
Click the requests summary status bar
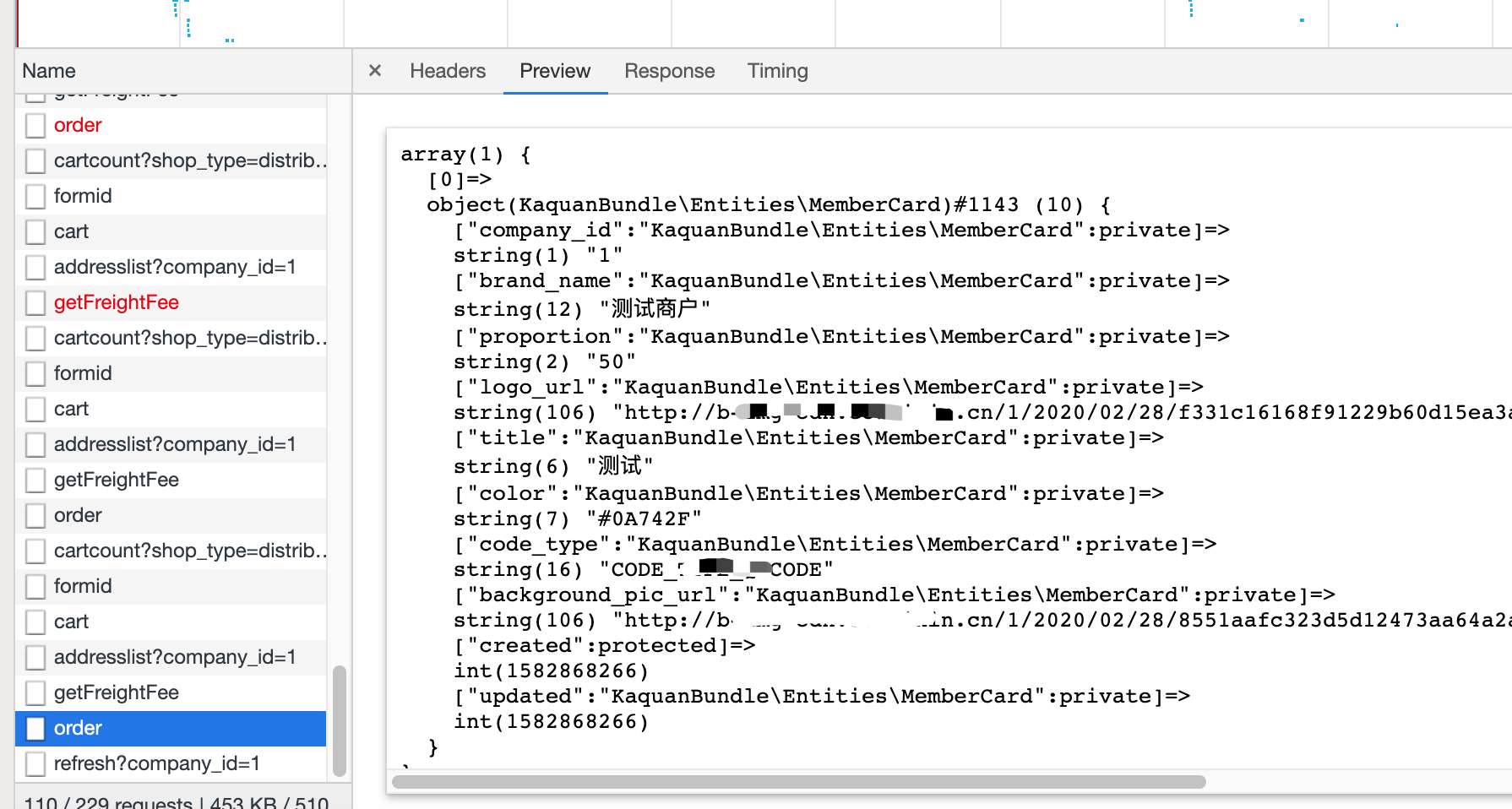(176, 801)
